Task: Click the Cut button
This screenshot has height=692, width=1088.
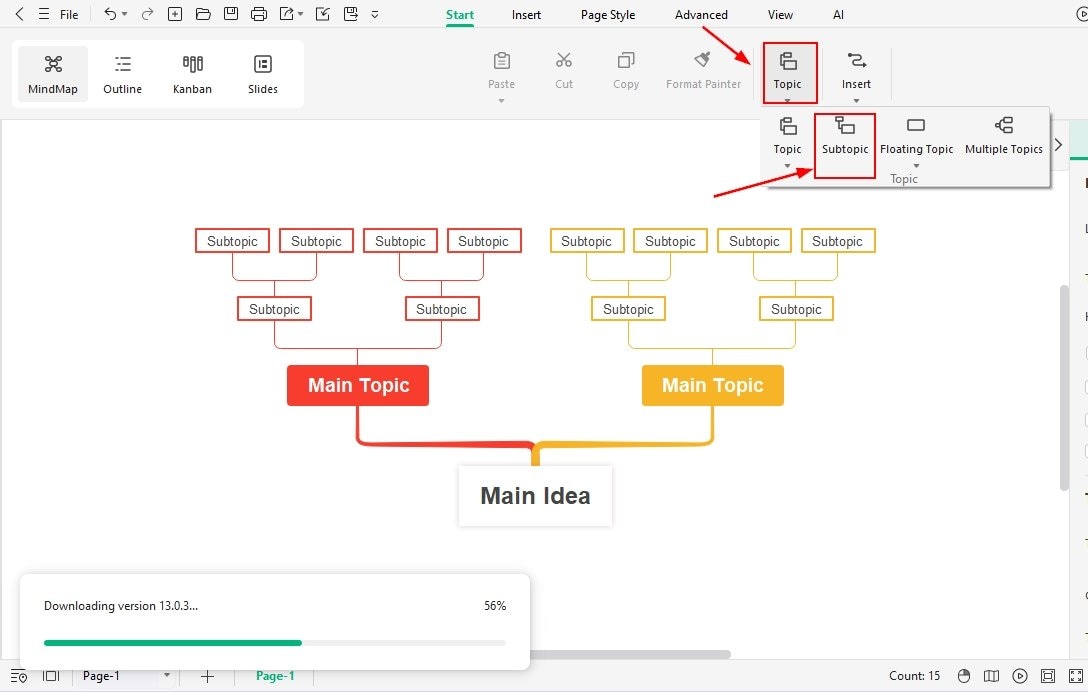Action: tap(563, 68)
